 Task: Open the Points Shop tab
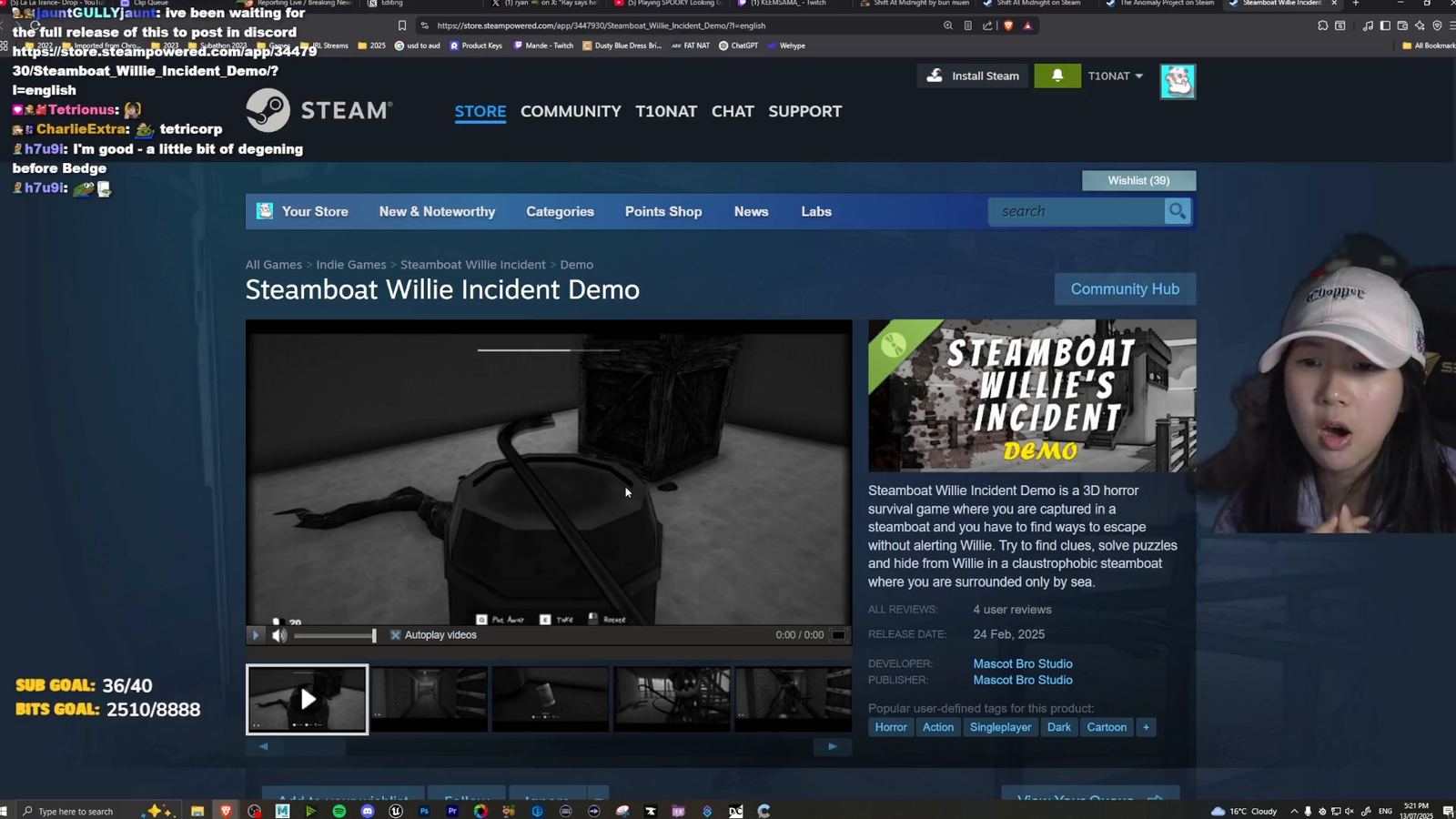[x=663, y=211]
